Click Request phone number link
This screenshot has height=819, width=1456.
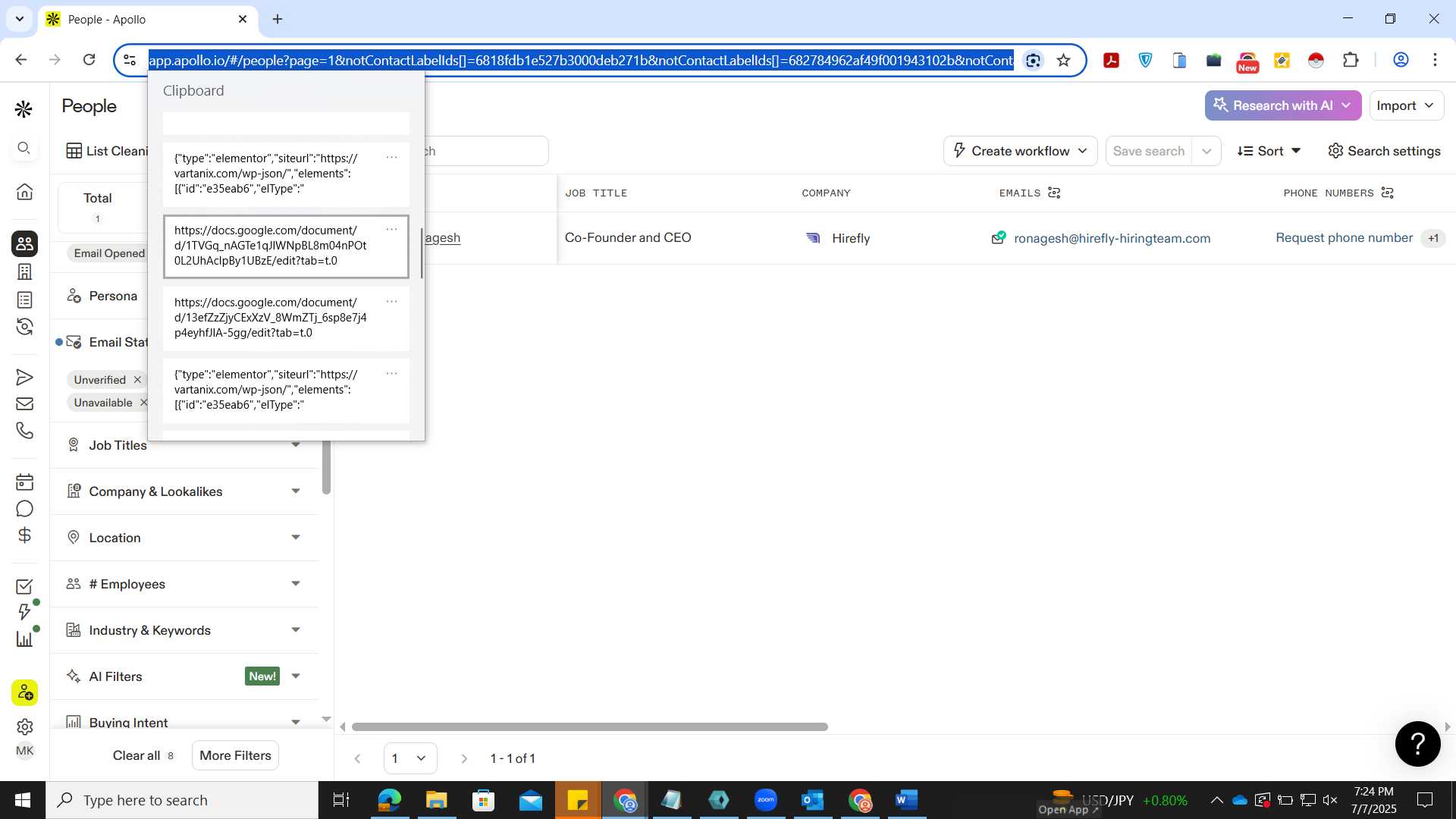tap(1344, 237)
